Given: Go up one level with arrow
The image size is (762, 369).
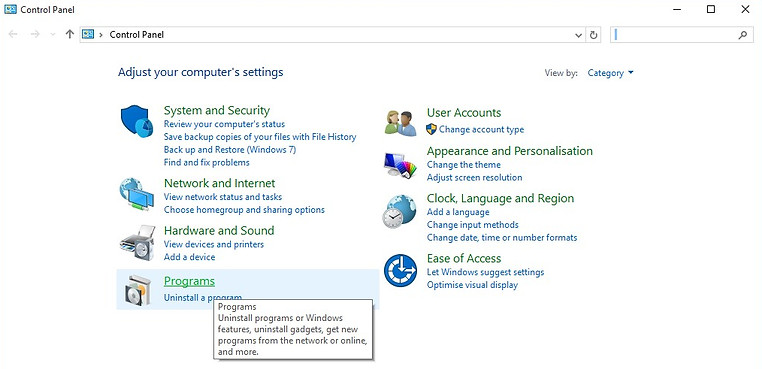Looking at the screenshot, I should [69, 35].
